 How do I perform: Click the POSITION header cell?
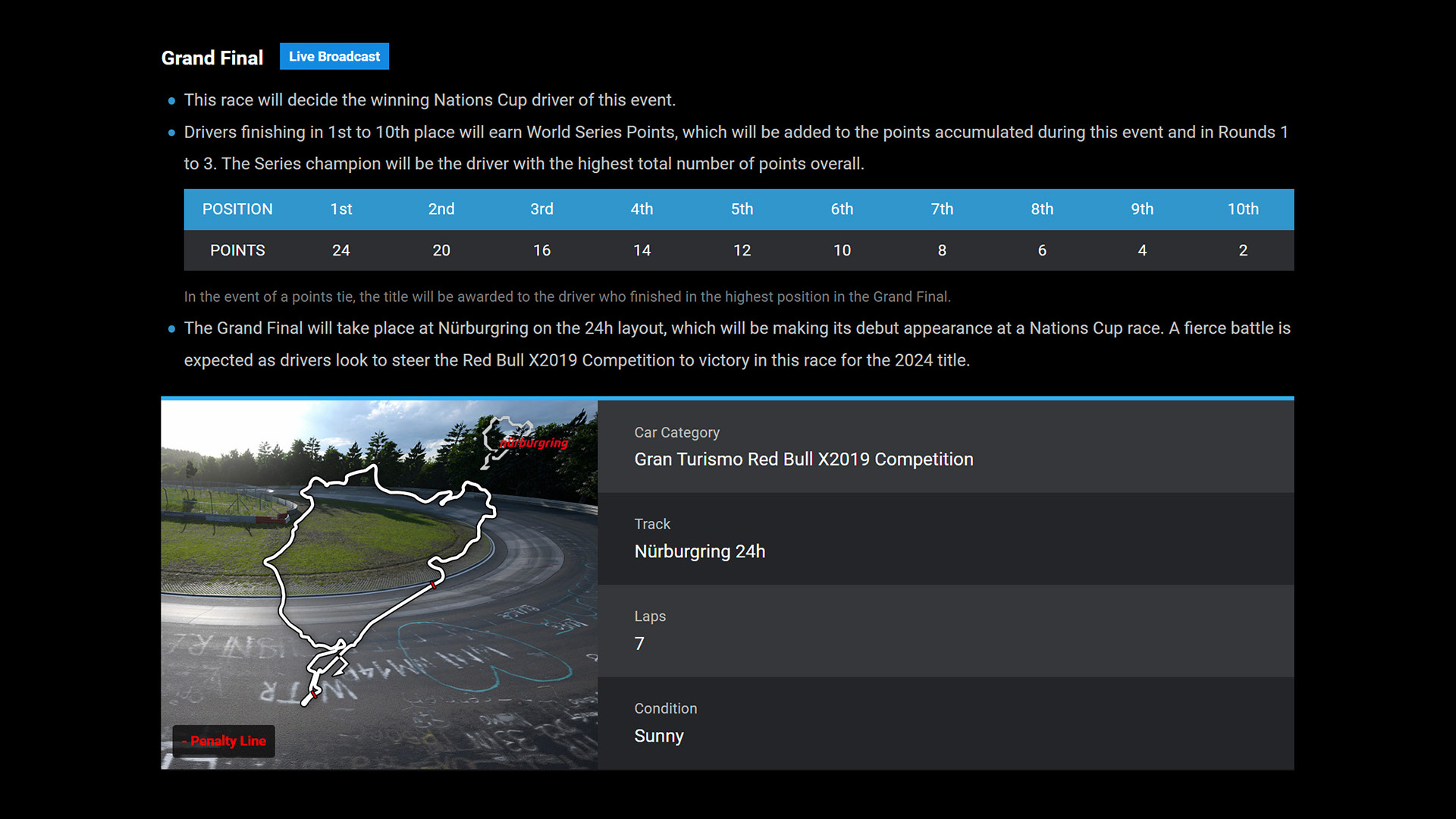tap(237, 209)
